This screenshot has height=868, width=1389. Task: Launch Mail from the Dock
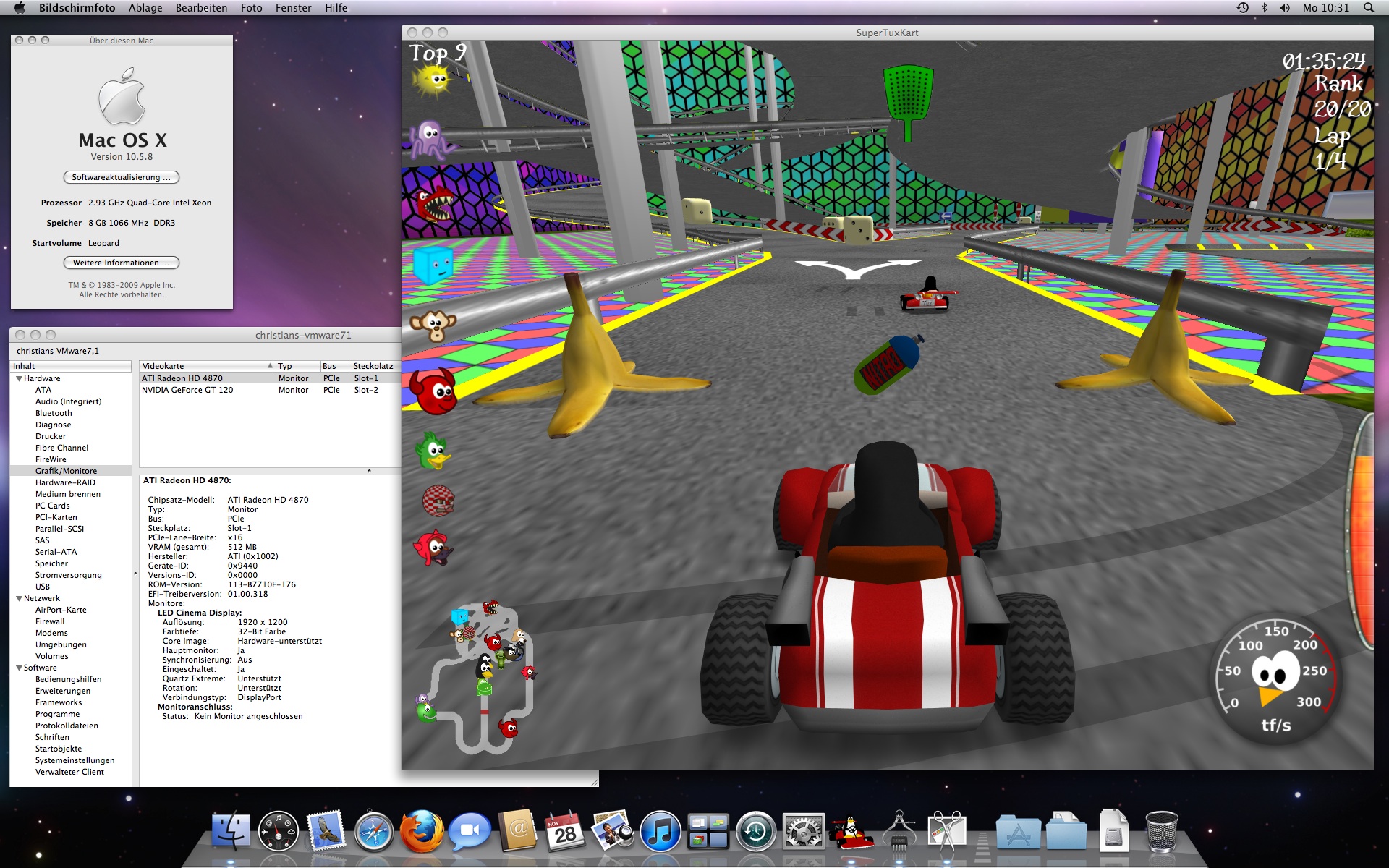point(326,831)
